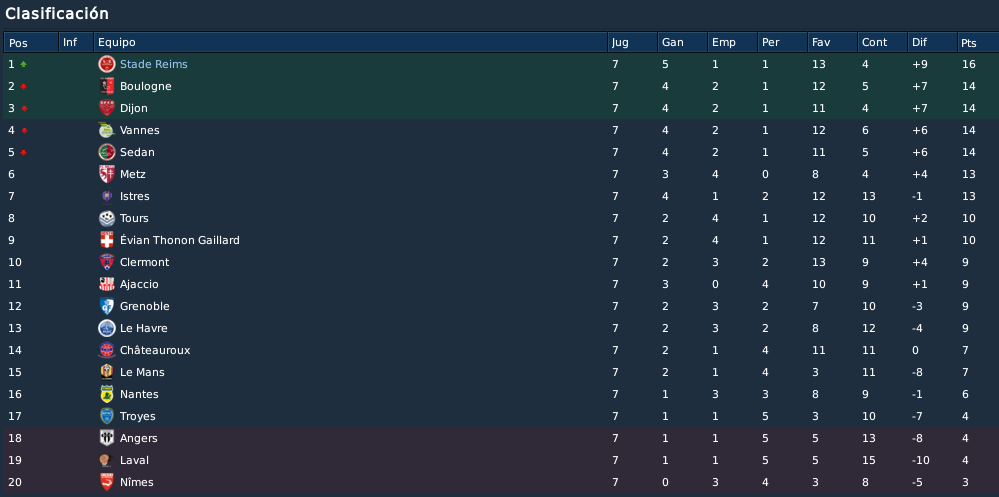999x497 pixels.
Task: Click the Stade Reims club crest
Action: tap(106, 64)
